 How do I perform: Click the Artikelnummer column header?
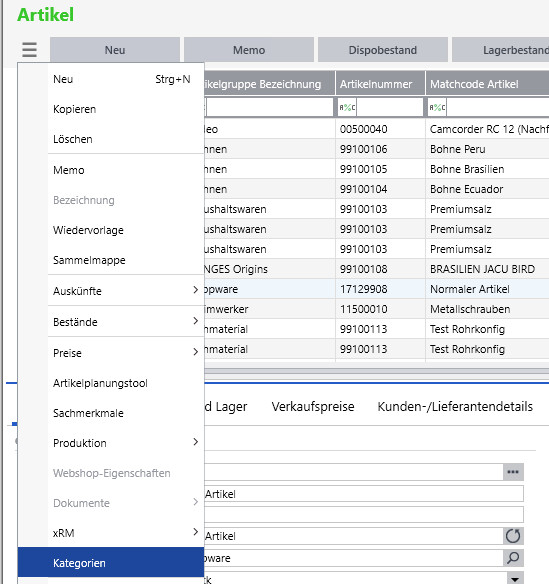click(380, 84)
